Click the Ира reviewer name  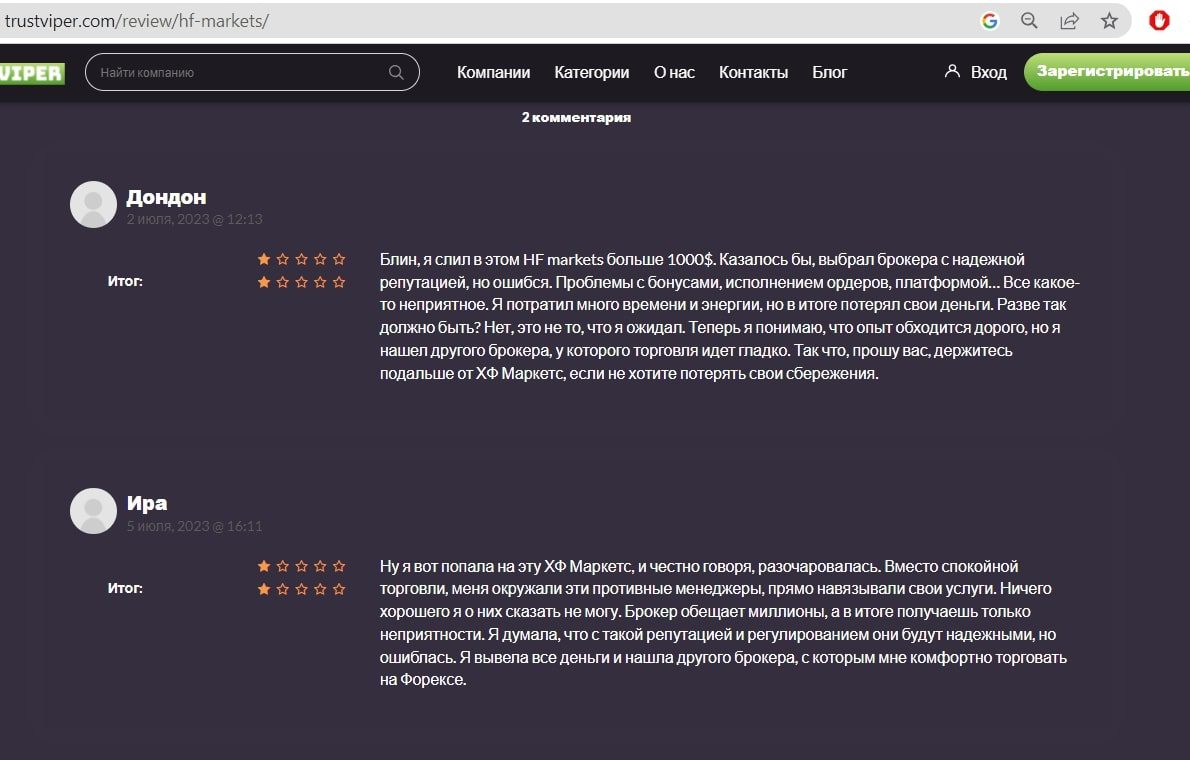(x=146, y=503)
